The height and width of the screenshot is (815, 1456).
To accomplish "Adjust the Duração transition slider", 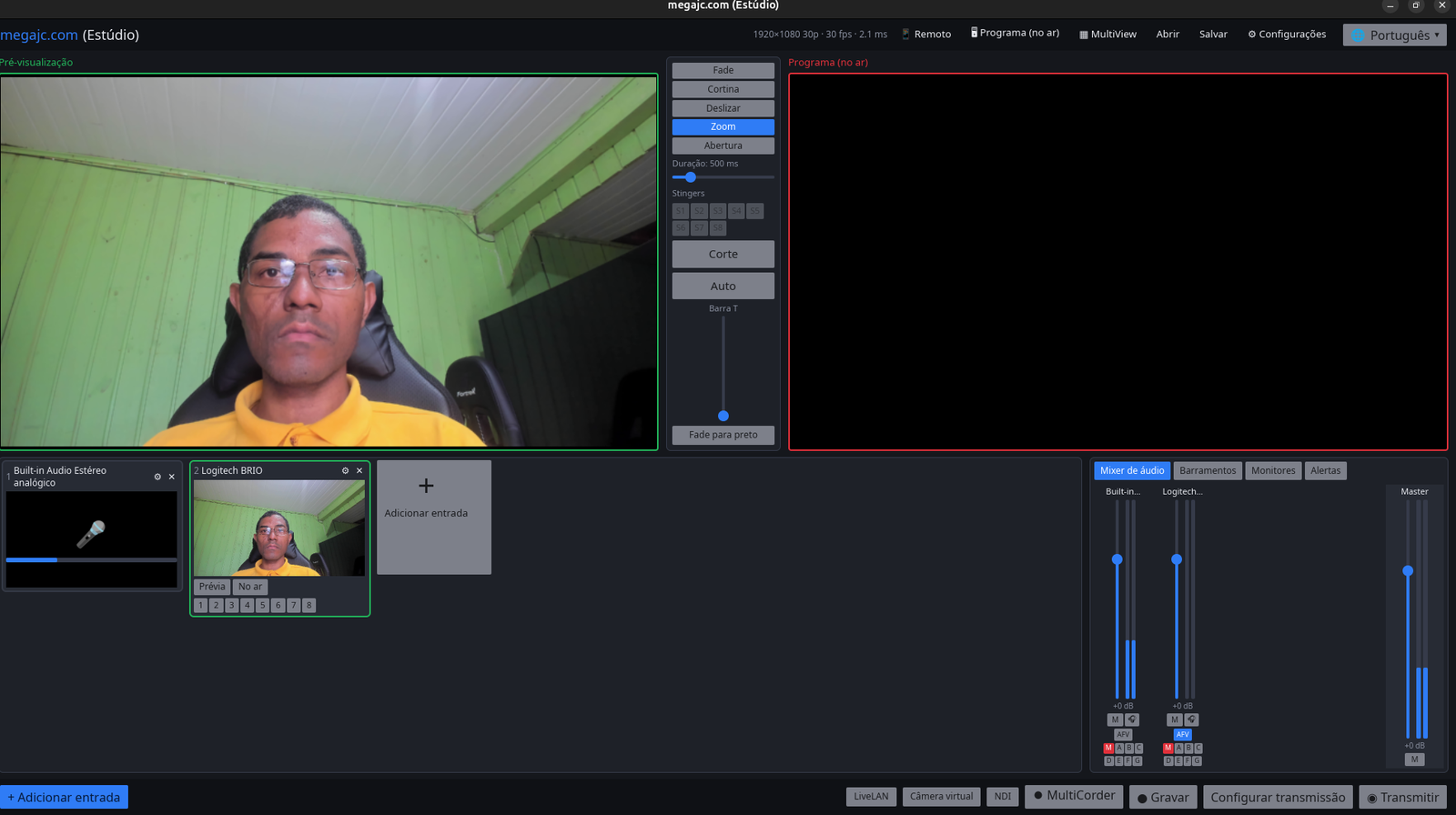I will (x=723, y=177).
